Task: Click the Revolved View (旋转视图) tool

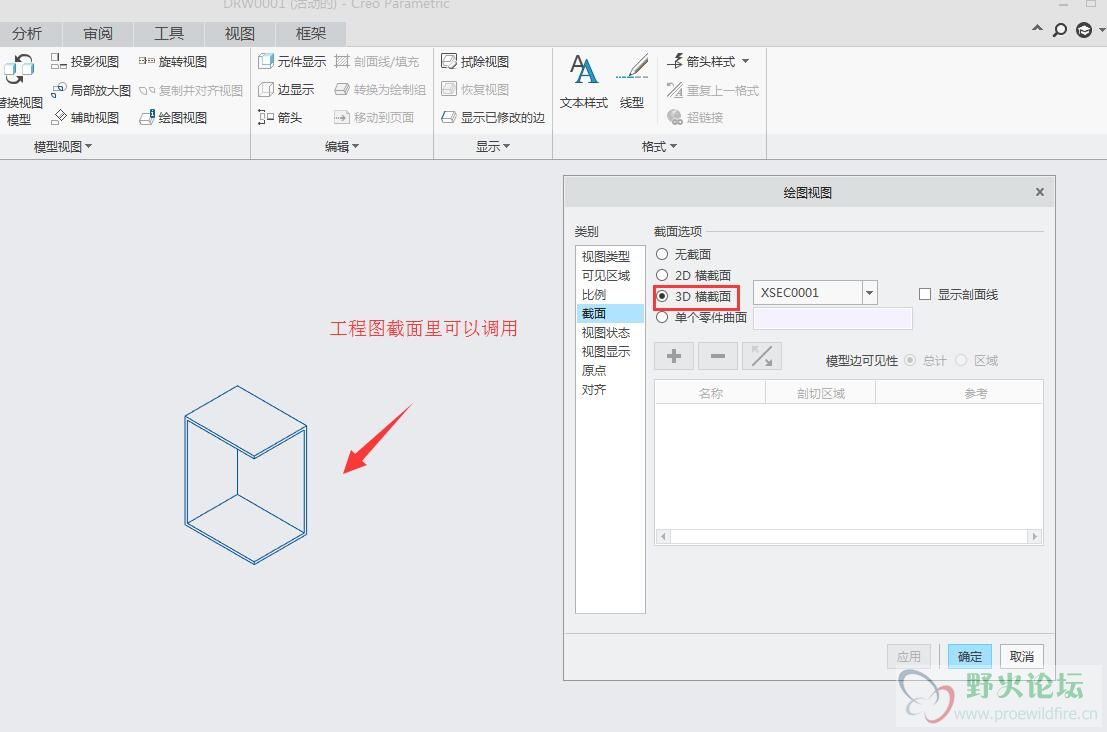Action: [173, 61]
